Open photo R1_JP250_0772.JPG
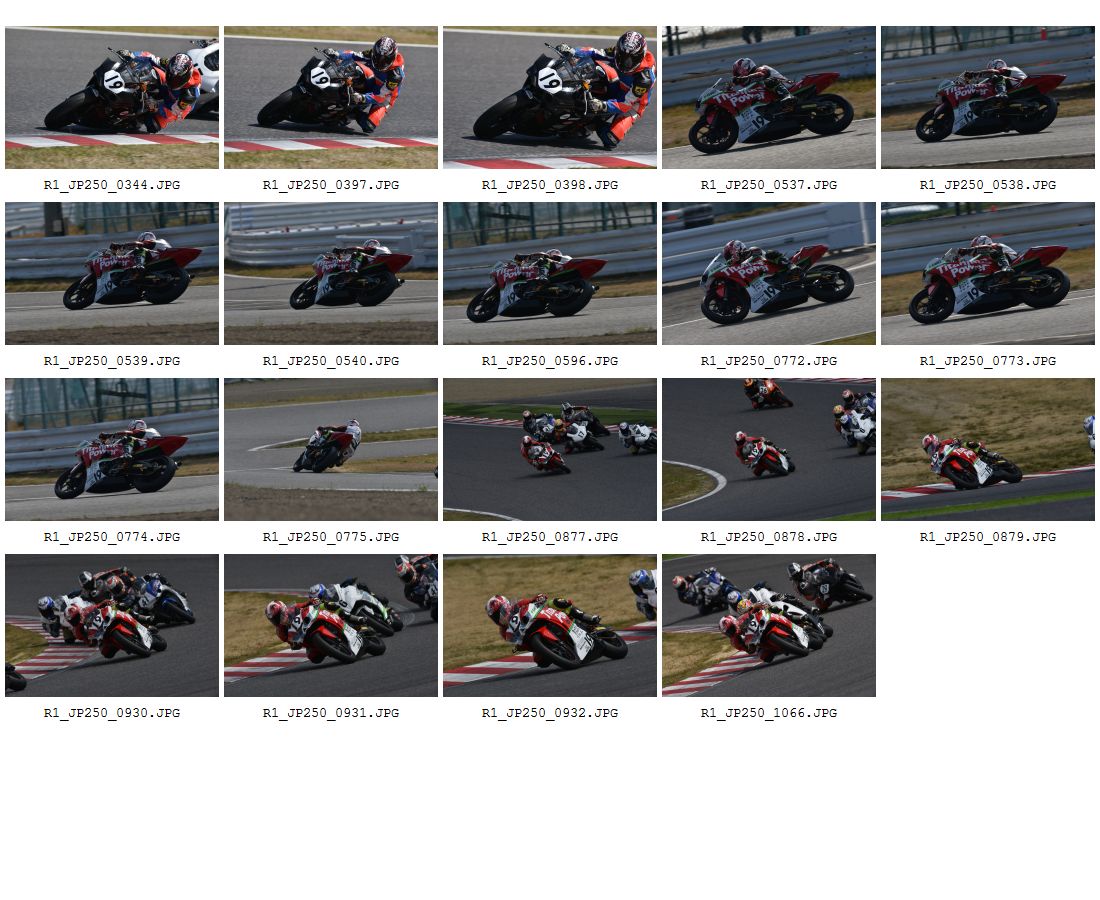Image resolution: width=1100 pixels, height=900 pixels. 769,274
